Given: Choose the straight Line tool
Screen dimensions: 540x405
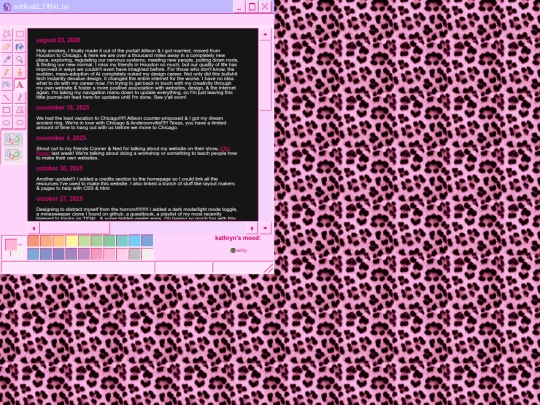Looking at the screenshot, I should (x=7, y=97).
